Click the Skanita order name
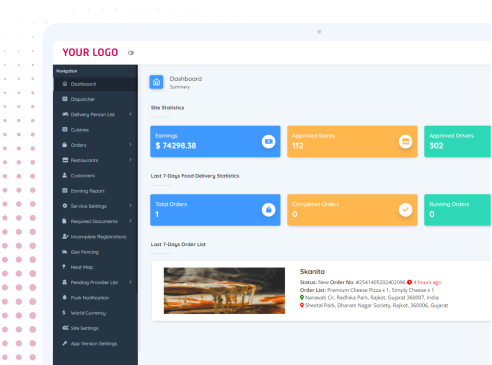The width and height of the screenshot is (492, 365). (x=312, y=271)
